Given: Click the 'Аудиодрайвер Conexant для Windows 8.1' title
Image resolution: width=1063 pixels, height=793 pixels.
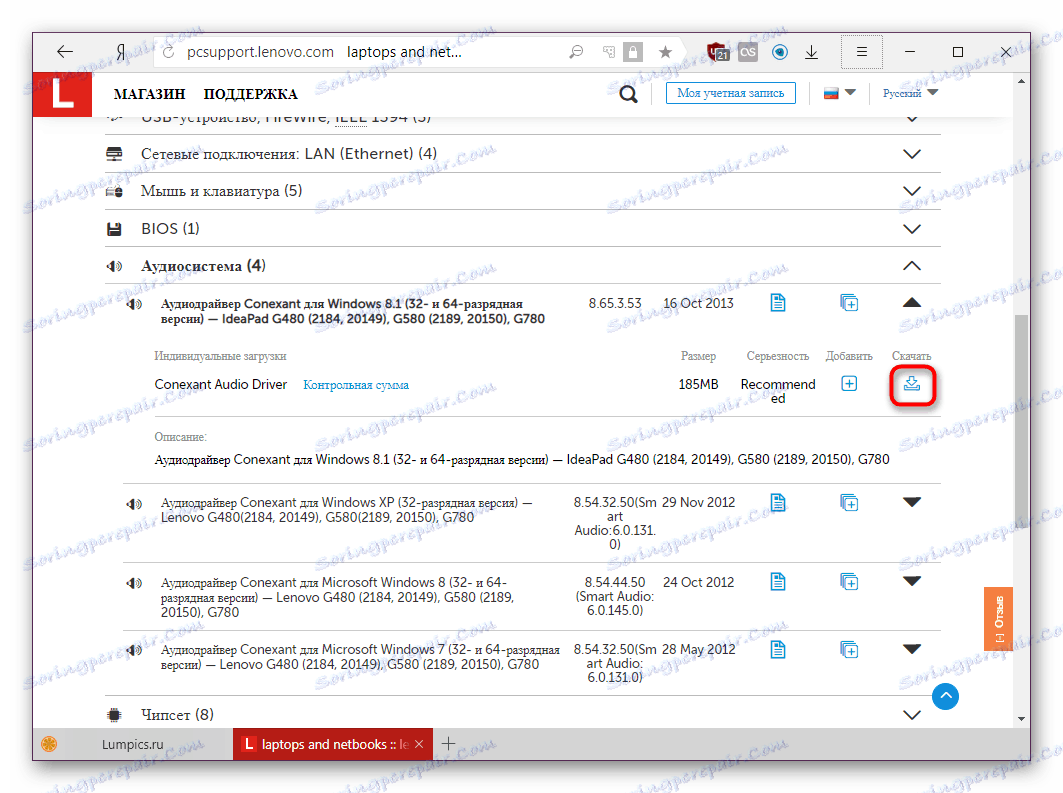Looking at the screenshot, I should click(353, 311).
